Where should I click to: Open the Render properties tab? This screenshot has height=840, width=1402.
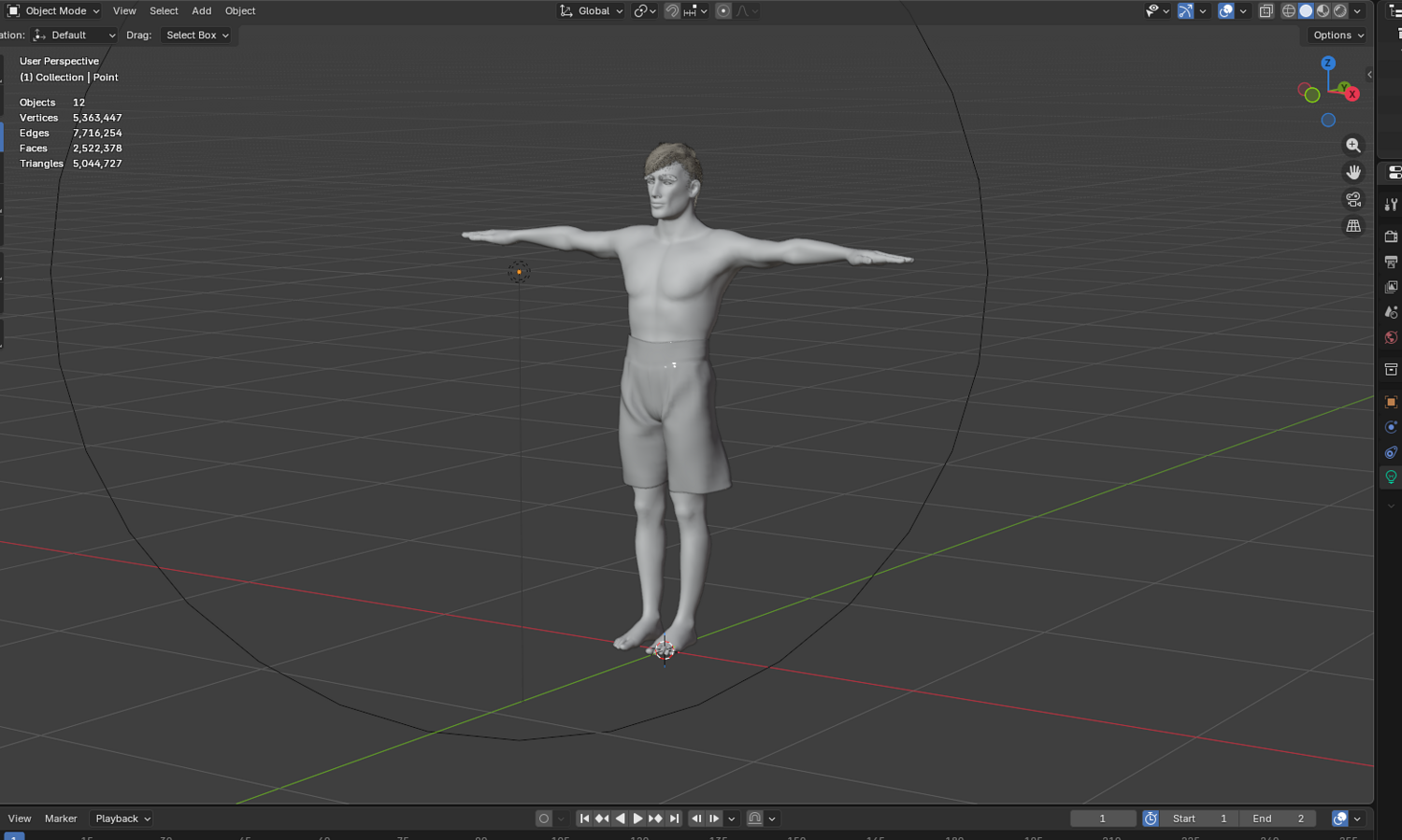[1391, 236]
